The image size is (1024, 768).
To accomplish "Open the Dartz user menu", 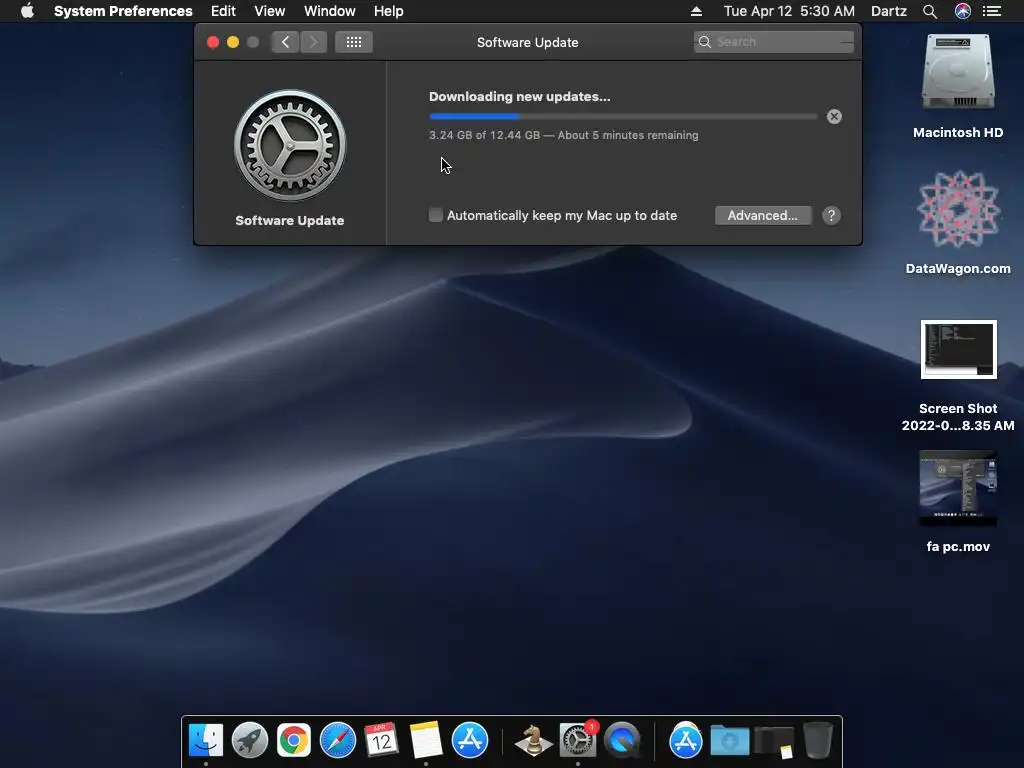I will coord(889,11).
